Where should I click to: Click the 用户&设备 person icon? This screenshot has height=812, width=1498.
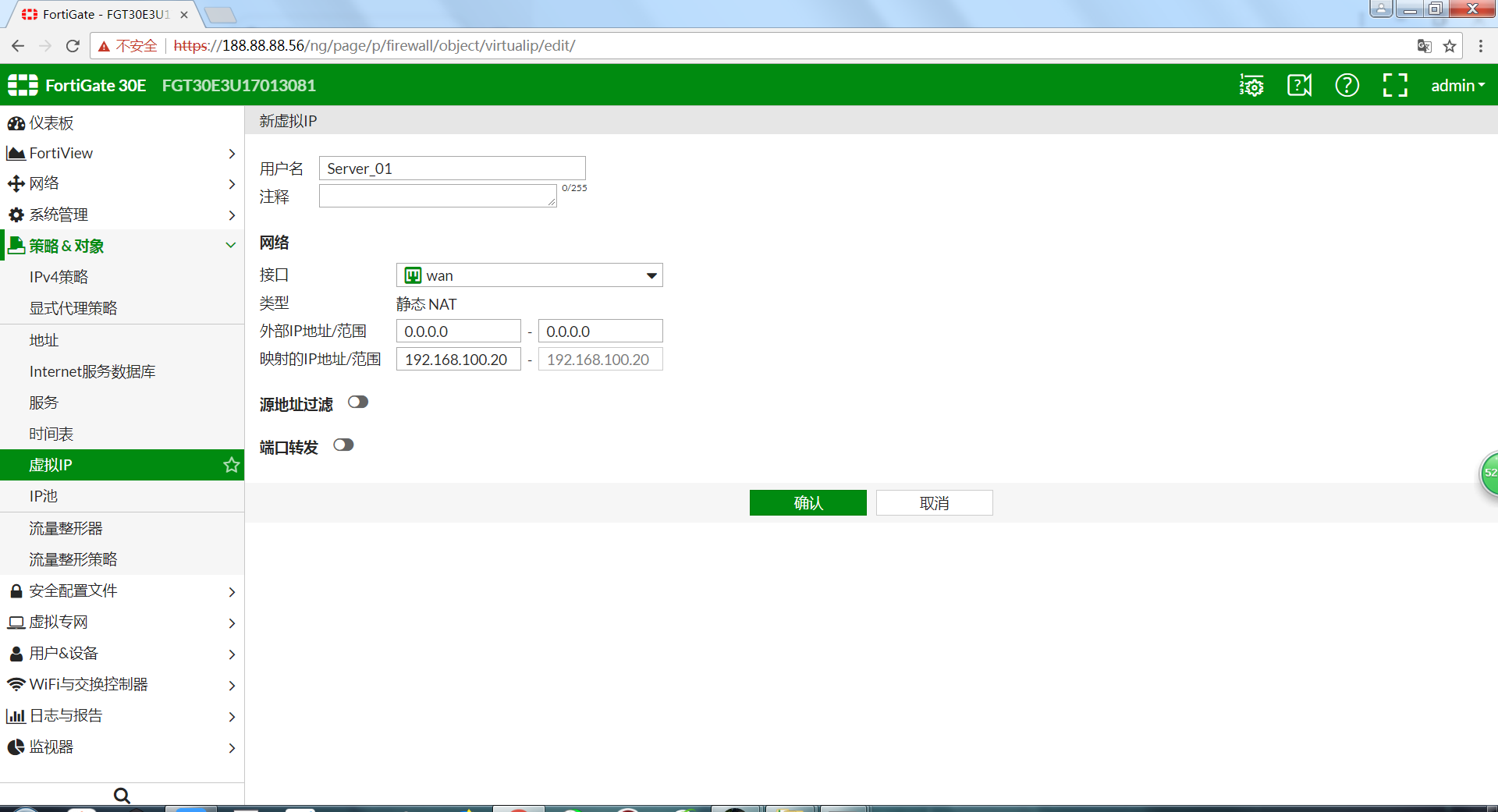tap(16, 654)
